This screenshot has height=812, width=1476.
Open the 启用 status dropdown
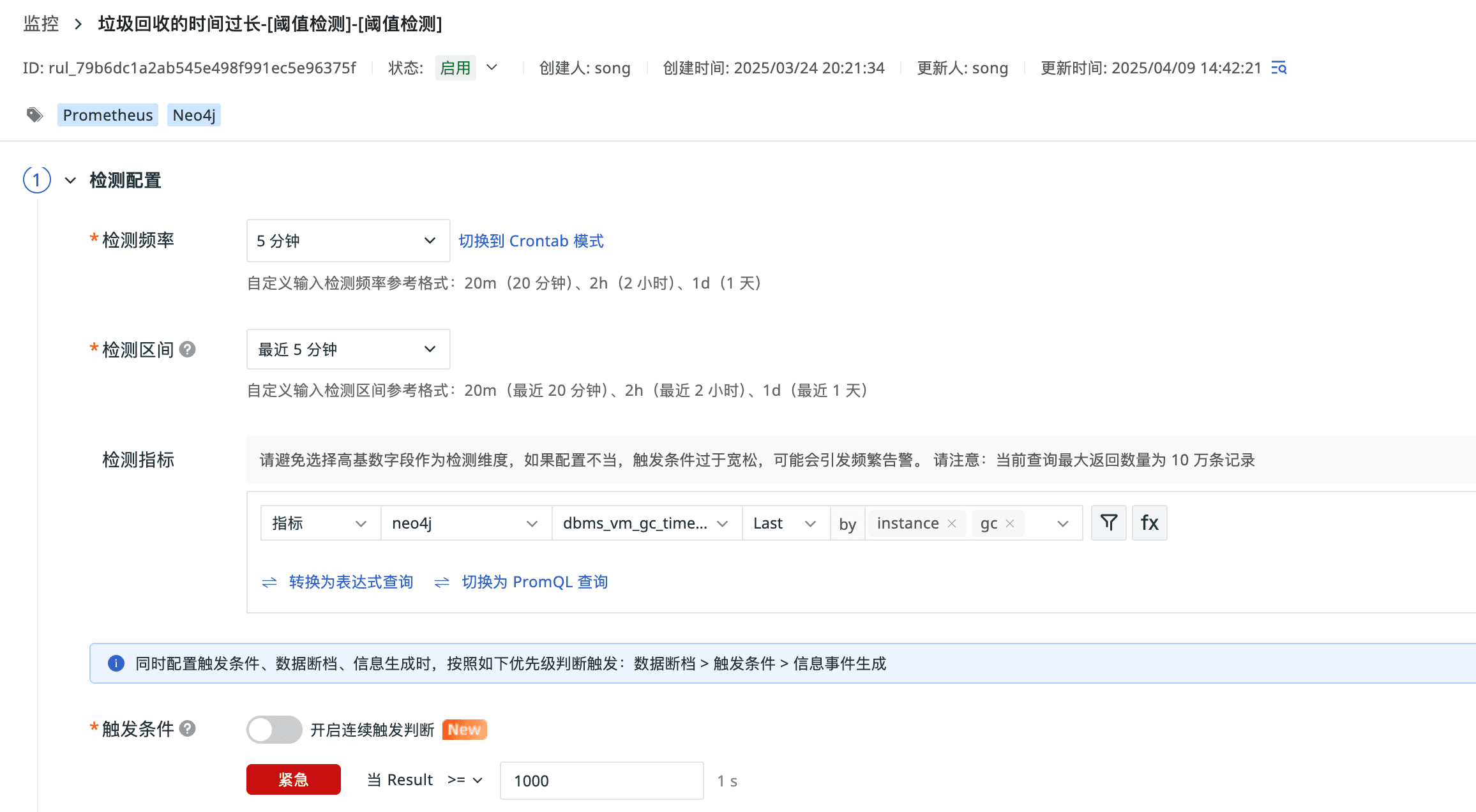tap(492, 68)
